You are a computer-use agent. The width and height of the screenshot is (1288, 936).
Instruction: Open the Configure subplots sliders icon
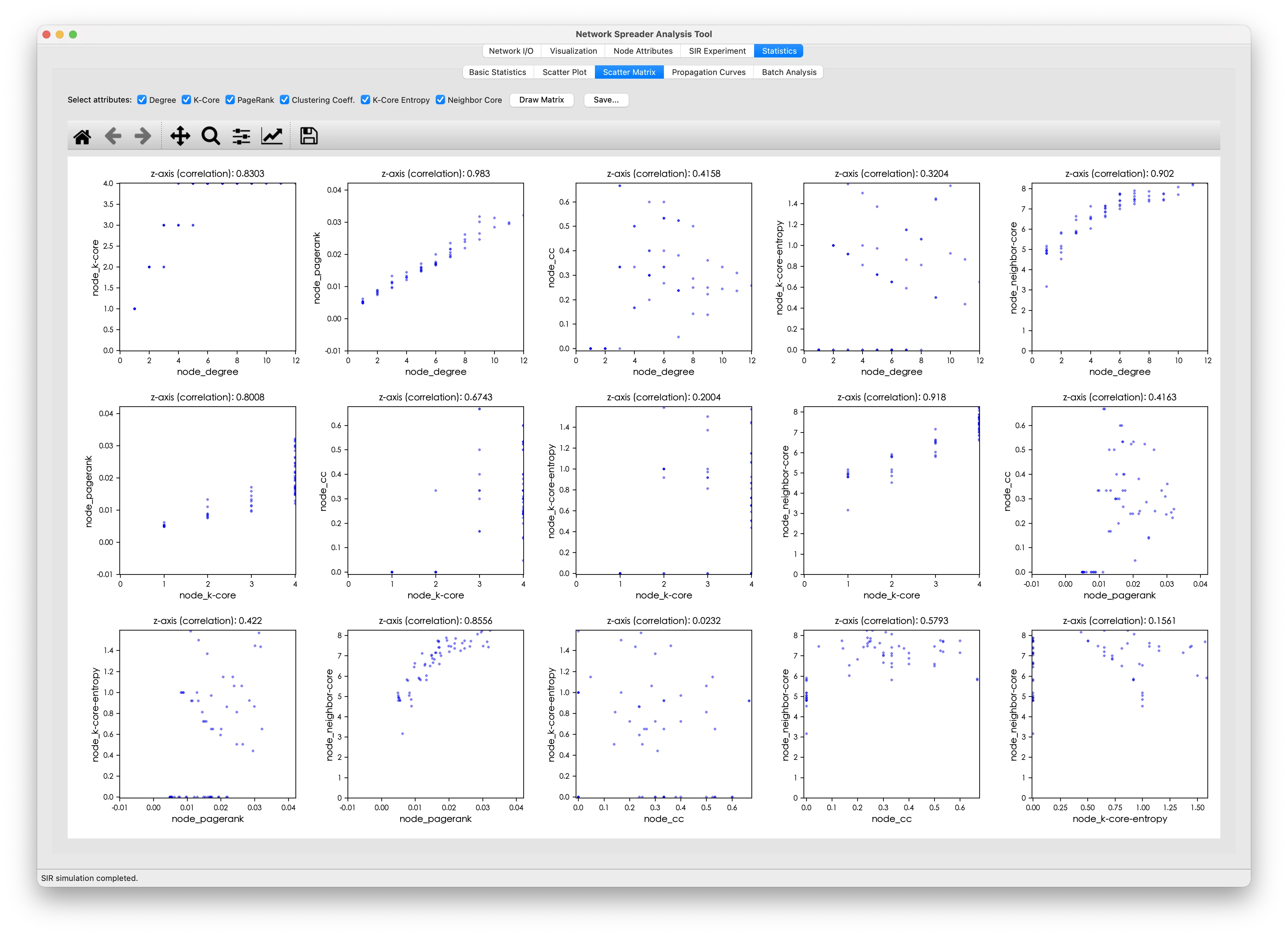241,136
